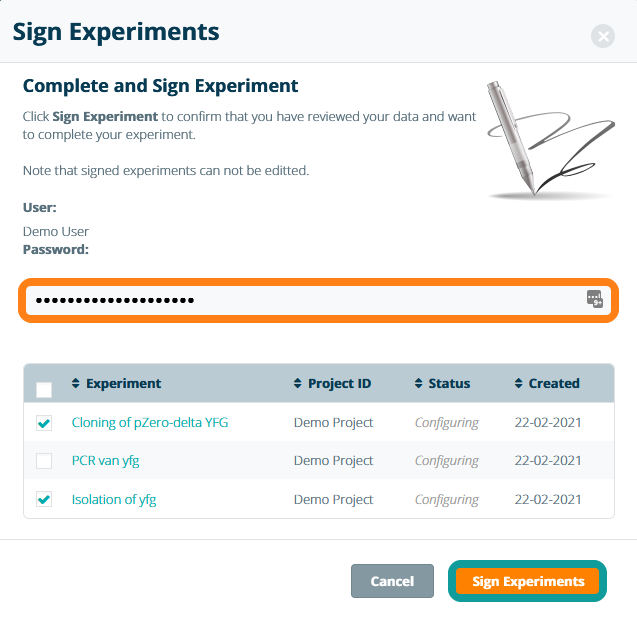This screenshot has width=637, height=620.
Task: Sort by Created column arrows
Action: click(519, 384)
